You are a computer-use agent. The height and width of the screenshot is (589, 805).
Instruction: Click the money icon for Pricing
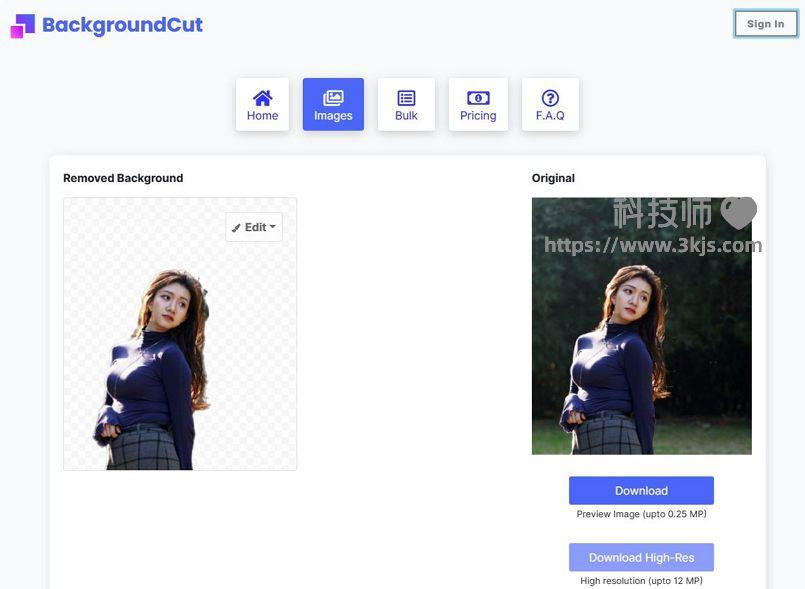(478, 97)
